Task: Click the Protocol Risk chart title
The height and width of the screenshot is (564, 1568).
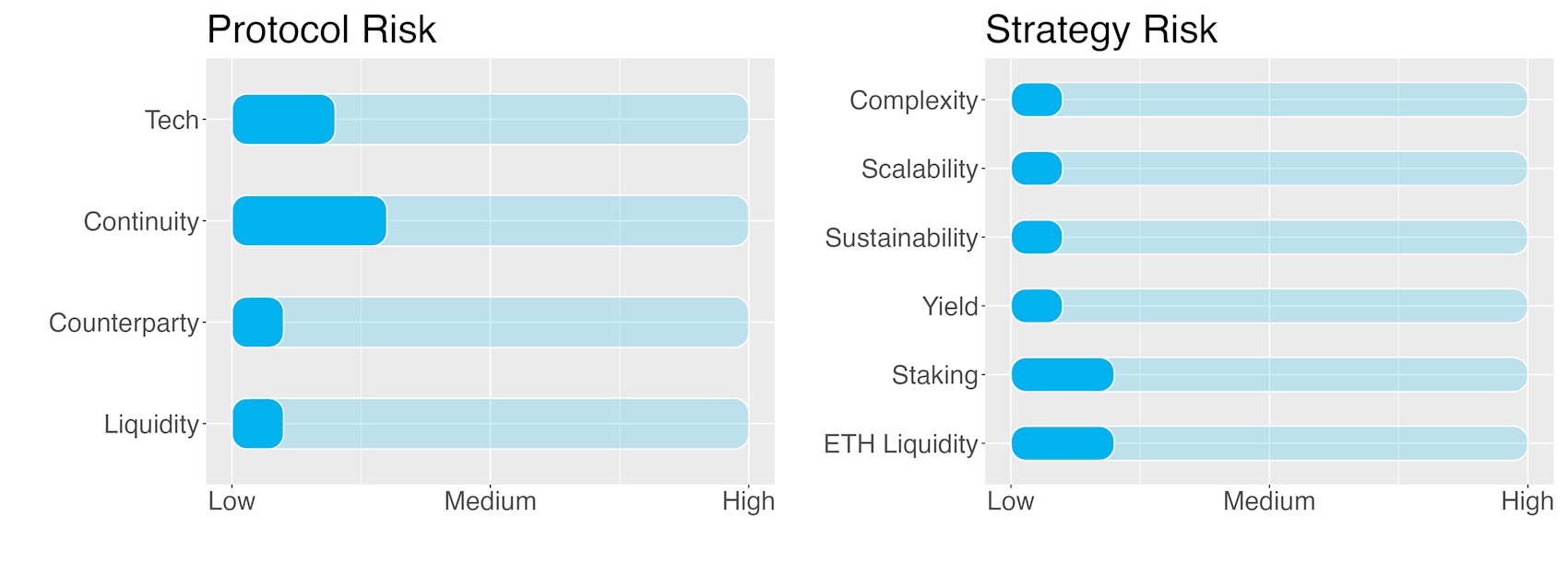Action: (321, 29)
